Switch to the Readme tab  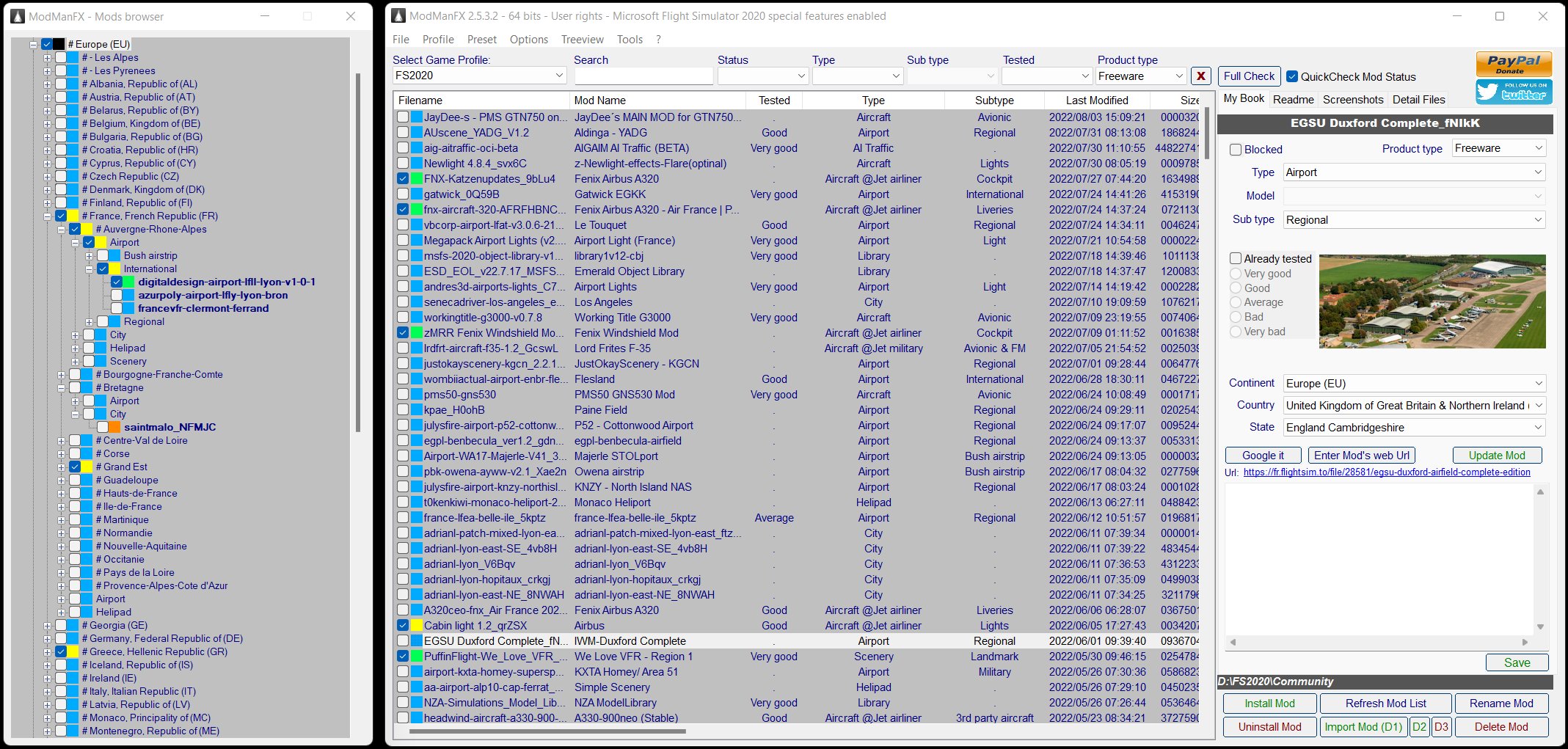1293,100
